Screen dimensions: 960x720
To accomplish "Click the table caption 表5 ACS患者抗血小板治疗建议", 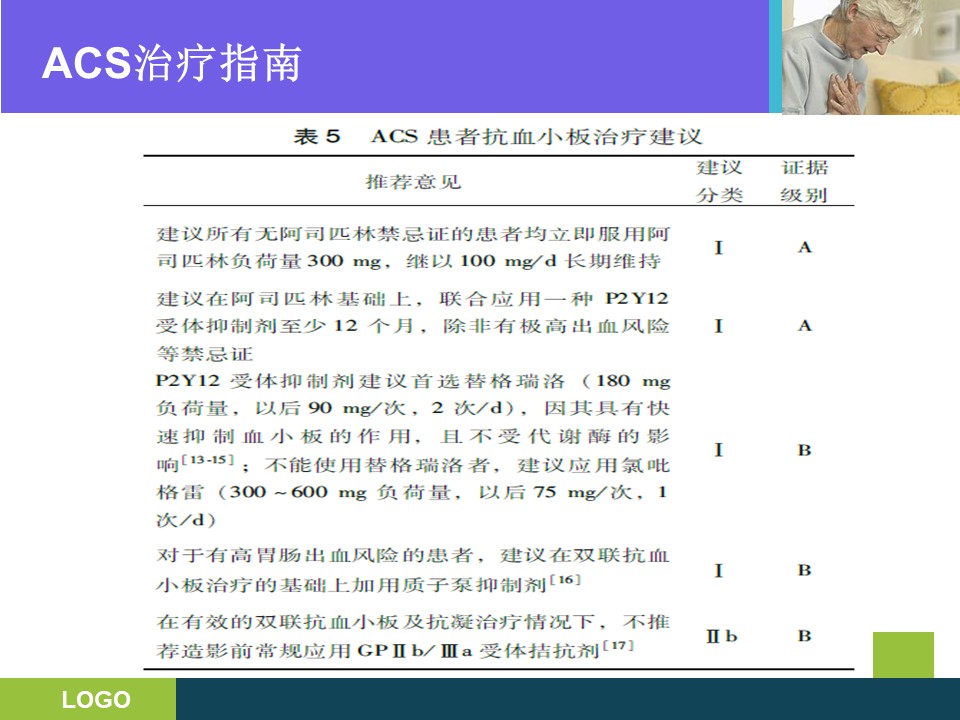I will pos(498,137).
